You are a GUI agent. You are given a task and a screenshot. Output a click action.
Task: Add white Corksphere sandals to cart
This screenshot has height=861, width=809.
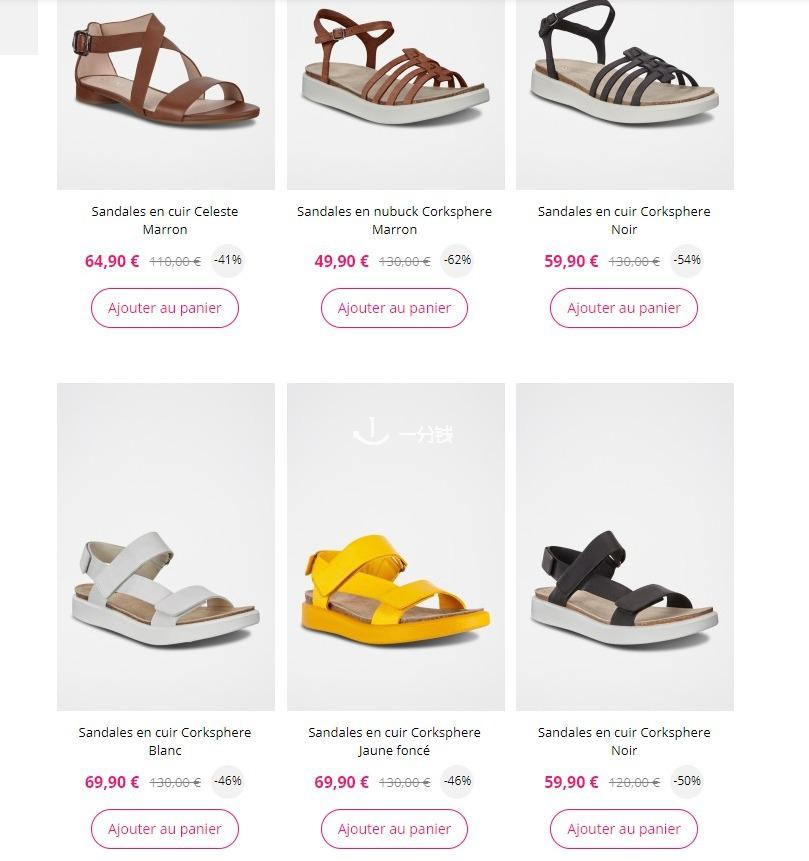point(165,829)
